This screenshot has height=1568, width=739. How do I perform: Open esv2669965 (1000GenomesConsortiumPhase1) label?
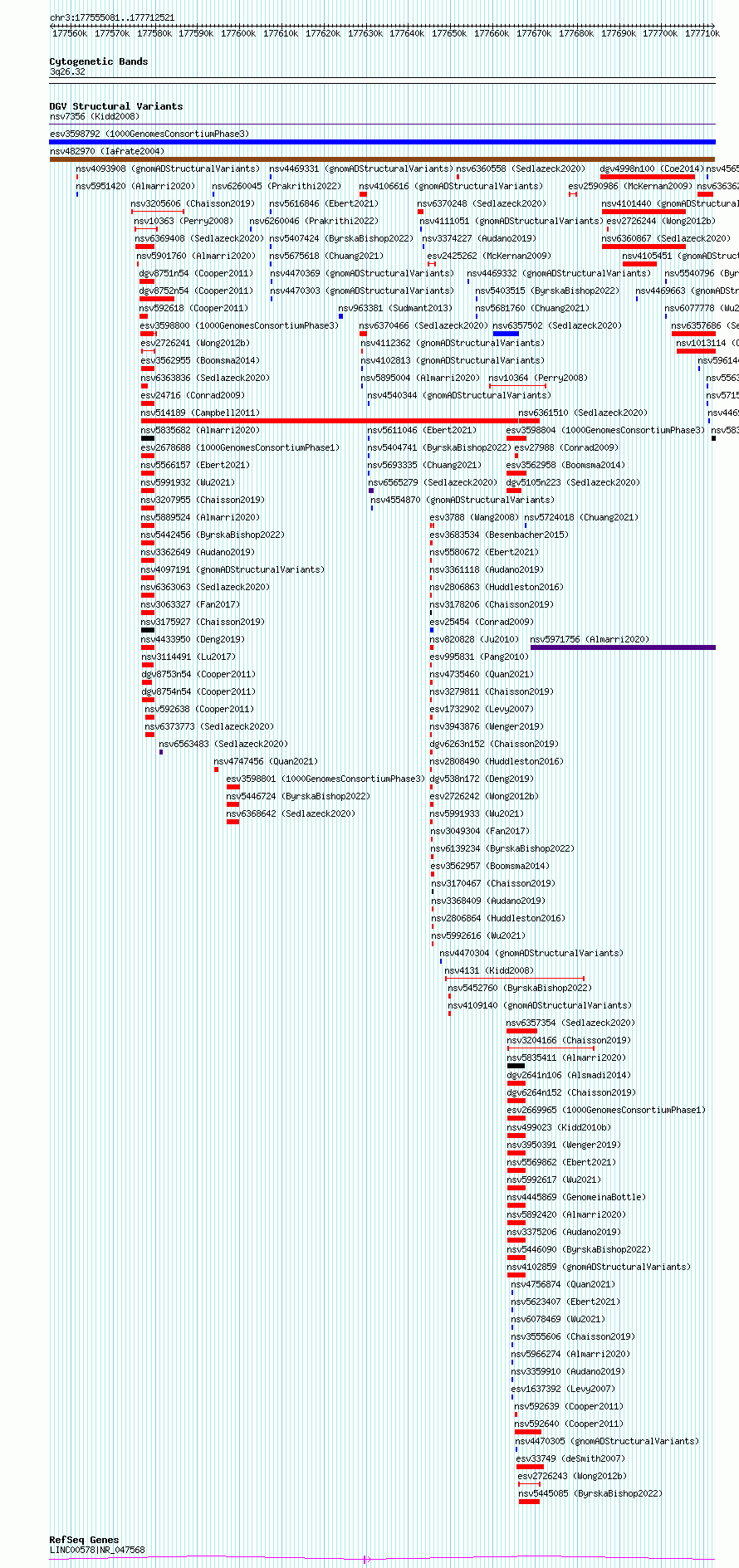606,1110
